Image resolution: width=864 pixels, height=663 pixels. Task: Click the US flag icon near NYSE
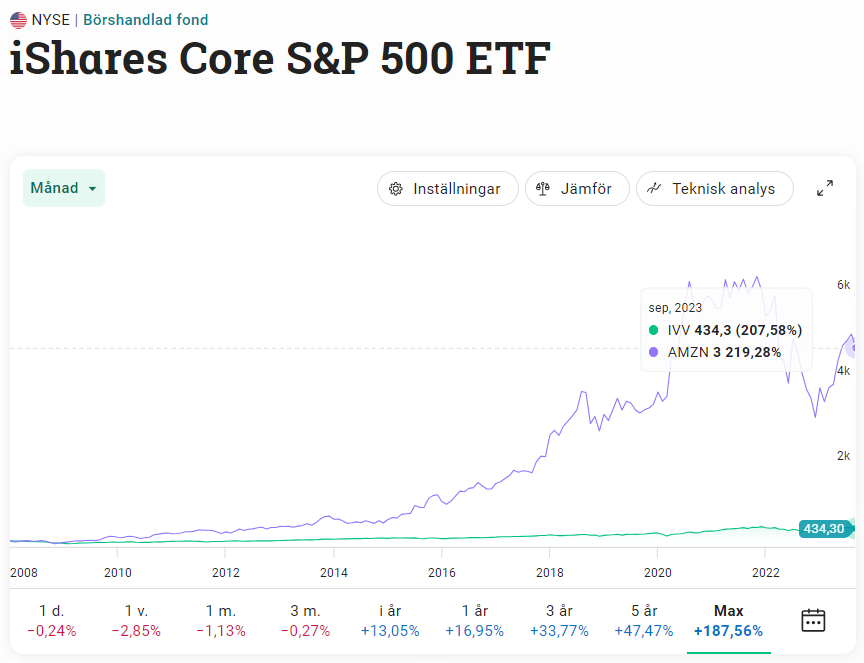(x=18, y=20)
